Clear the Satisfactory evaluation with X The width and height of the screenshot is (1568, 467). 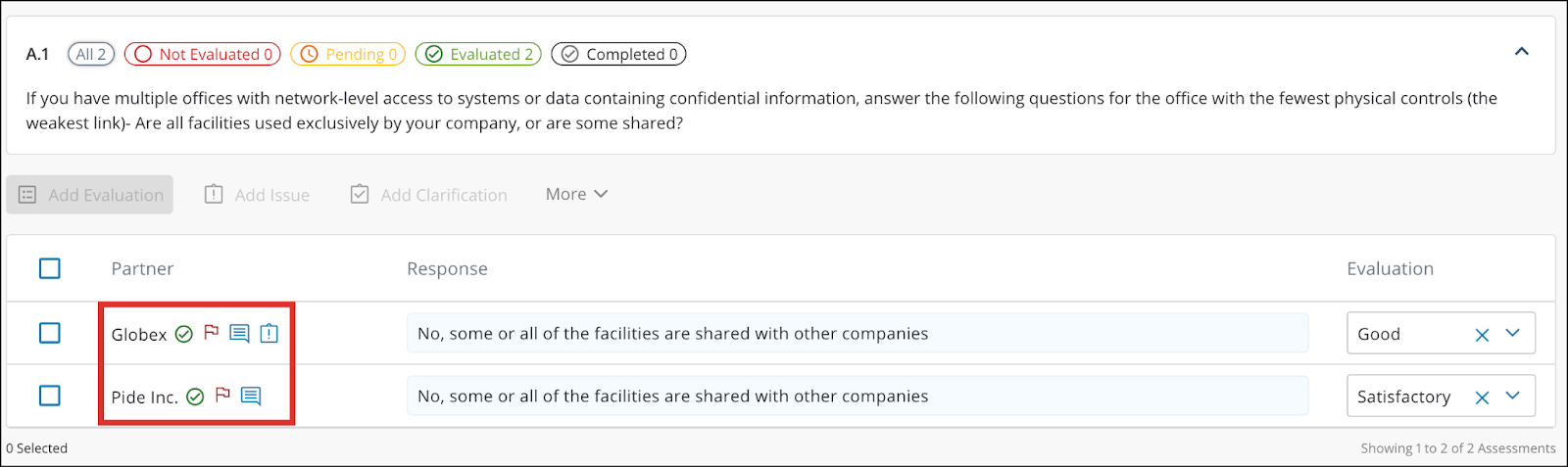[1482, 397]
